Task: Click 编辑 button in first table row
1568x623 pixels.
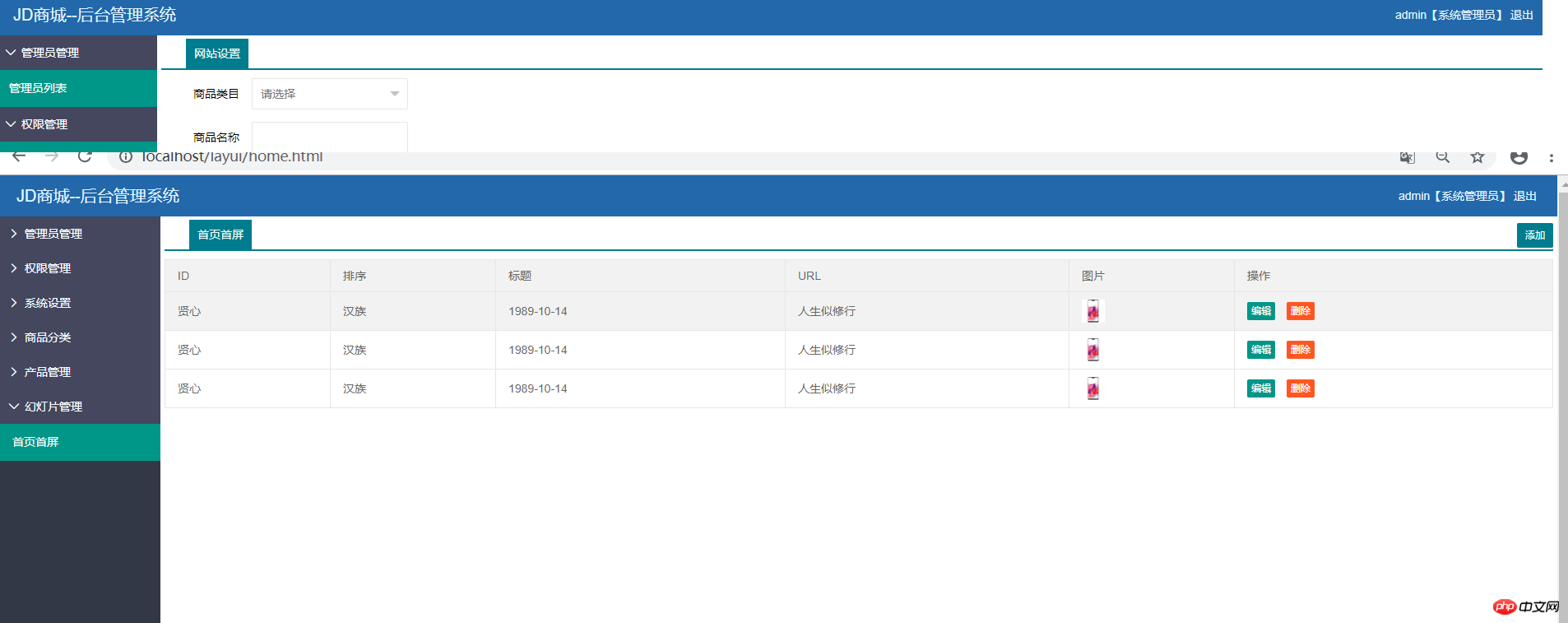Action: pyautogui.click(x=1261, y=311)
